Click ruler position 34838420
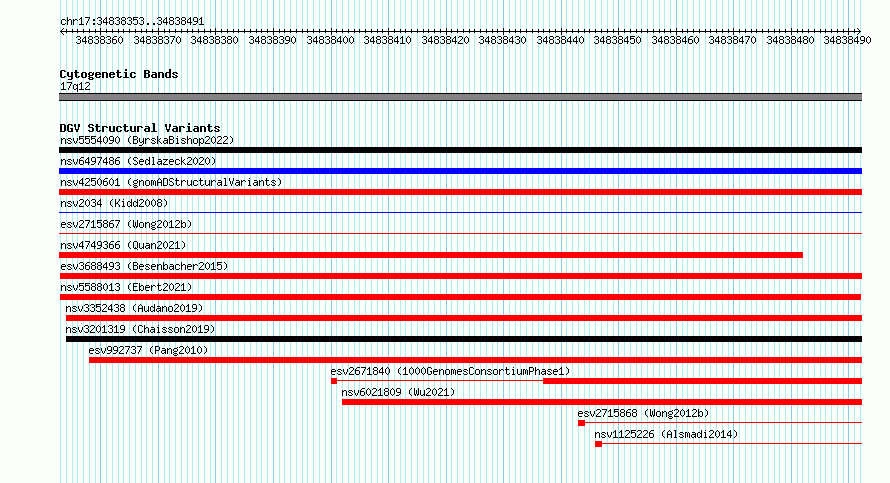This screenshot has height=483, width=890. (x=445, y=40)
